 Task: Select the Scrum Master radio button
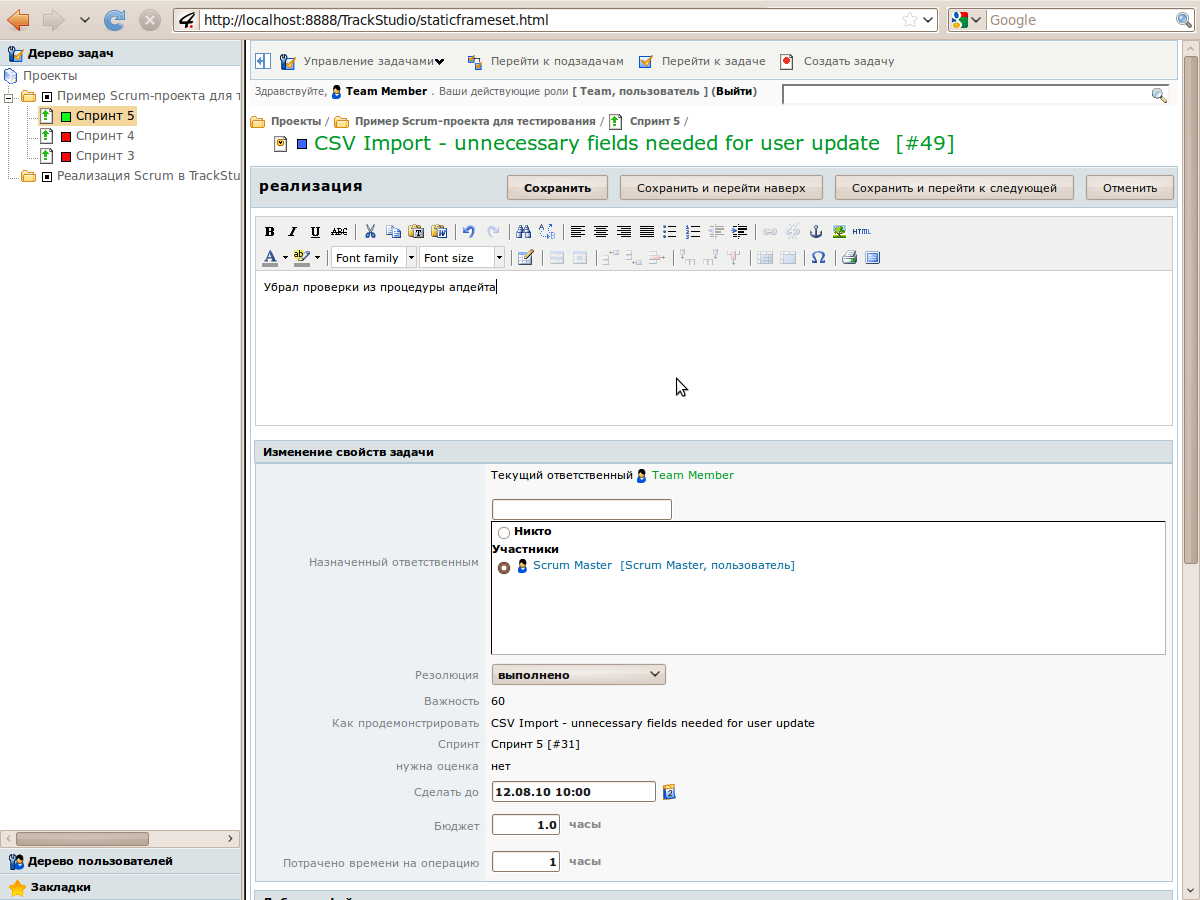click(x=504, y=567)
